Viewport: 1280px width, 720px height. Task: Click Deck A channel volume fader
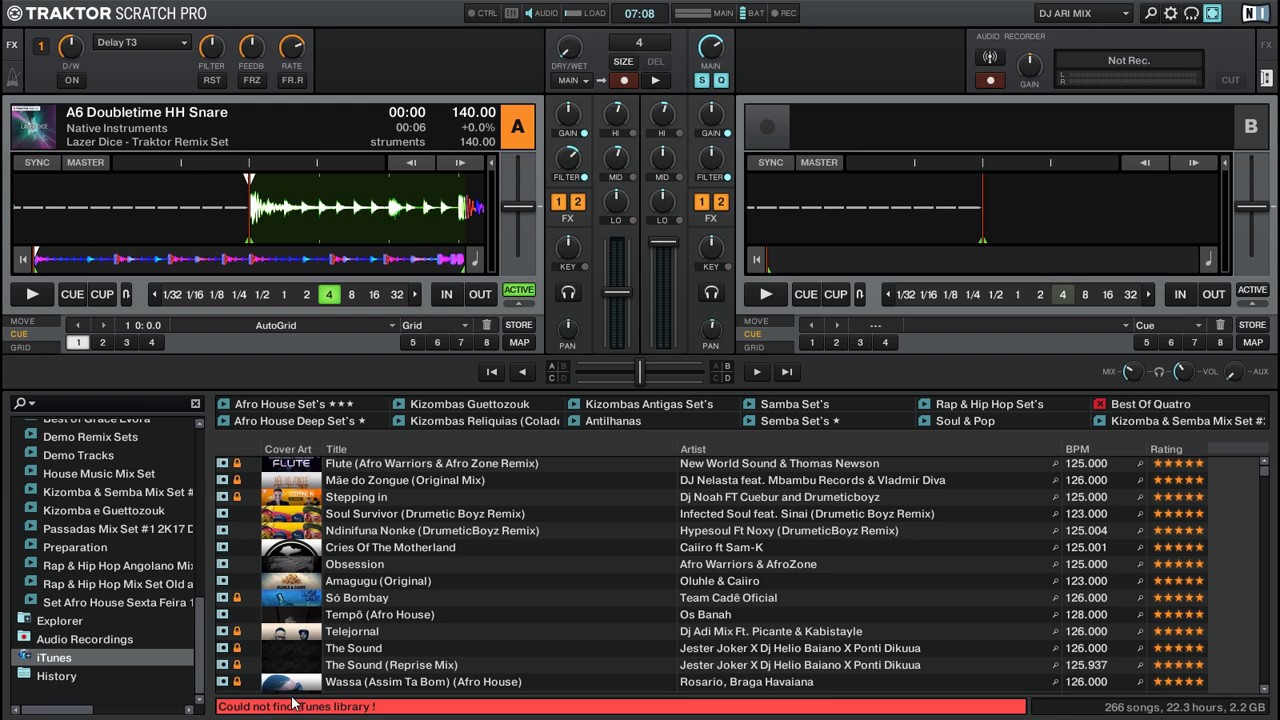[x=617, y=292]
